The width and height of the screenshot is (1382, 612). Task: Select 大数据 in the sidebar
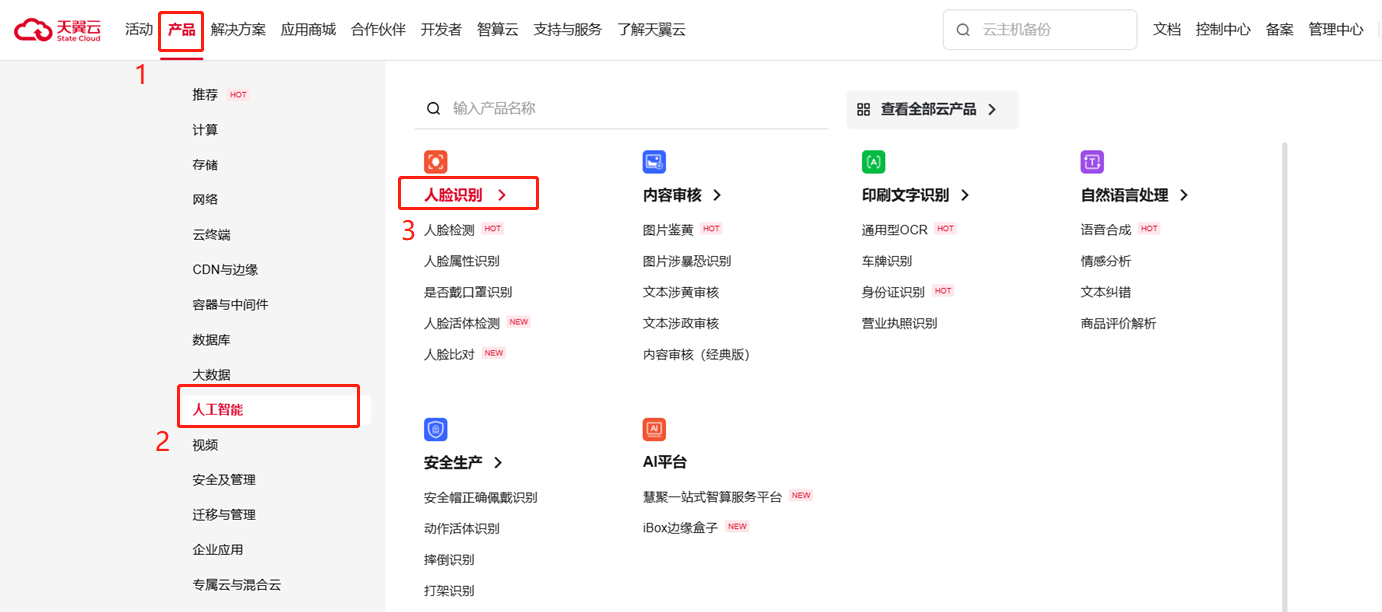pyautogui.click(x=211, y=375)
